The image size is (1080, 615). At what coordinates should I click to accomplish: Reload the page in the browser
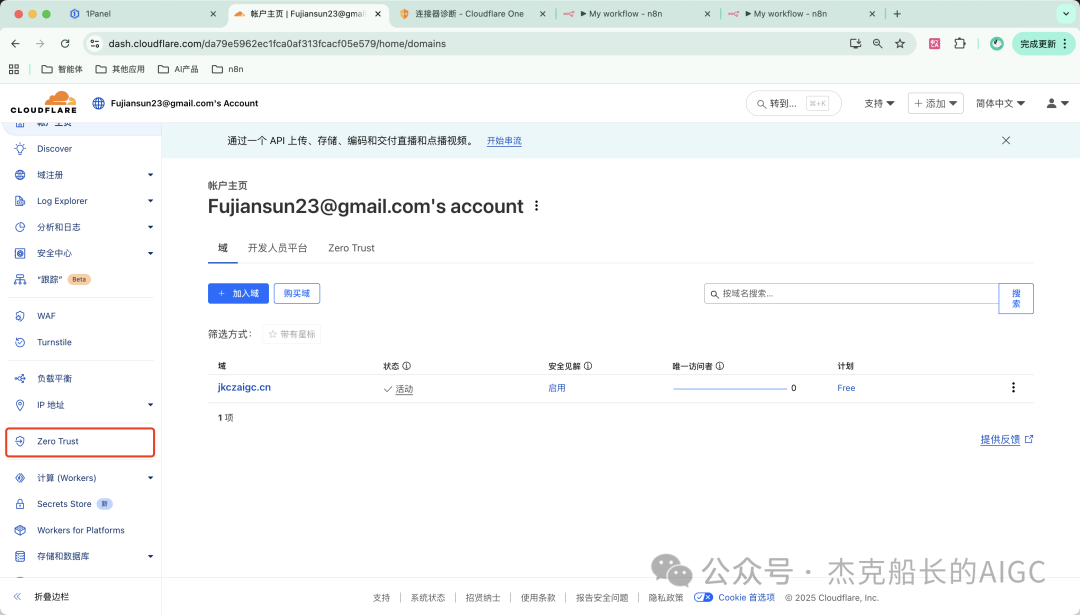(x=65, y=43)
